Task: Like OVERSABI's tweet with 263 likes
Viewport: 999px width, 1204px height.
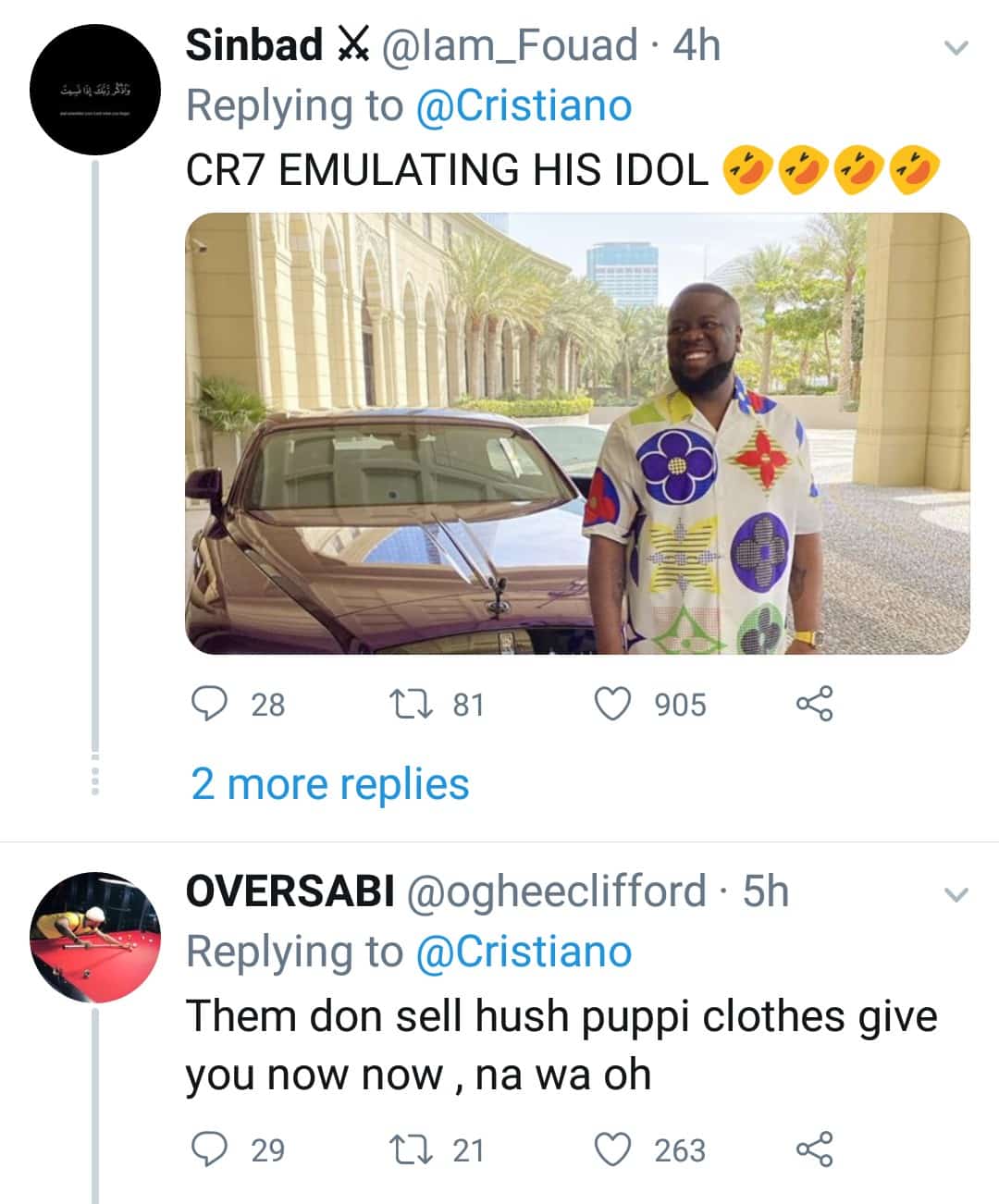Action: tap(611, 1149)
